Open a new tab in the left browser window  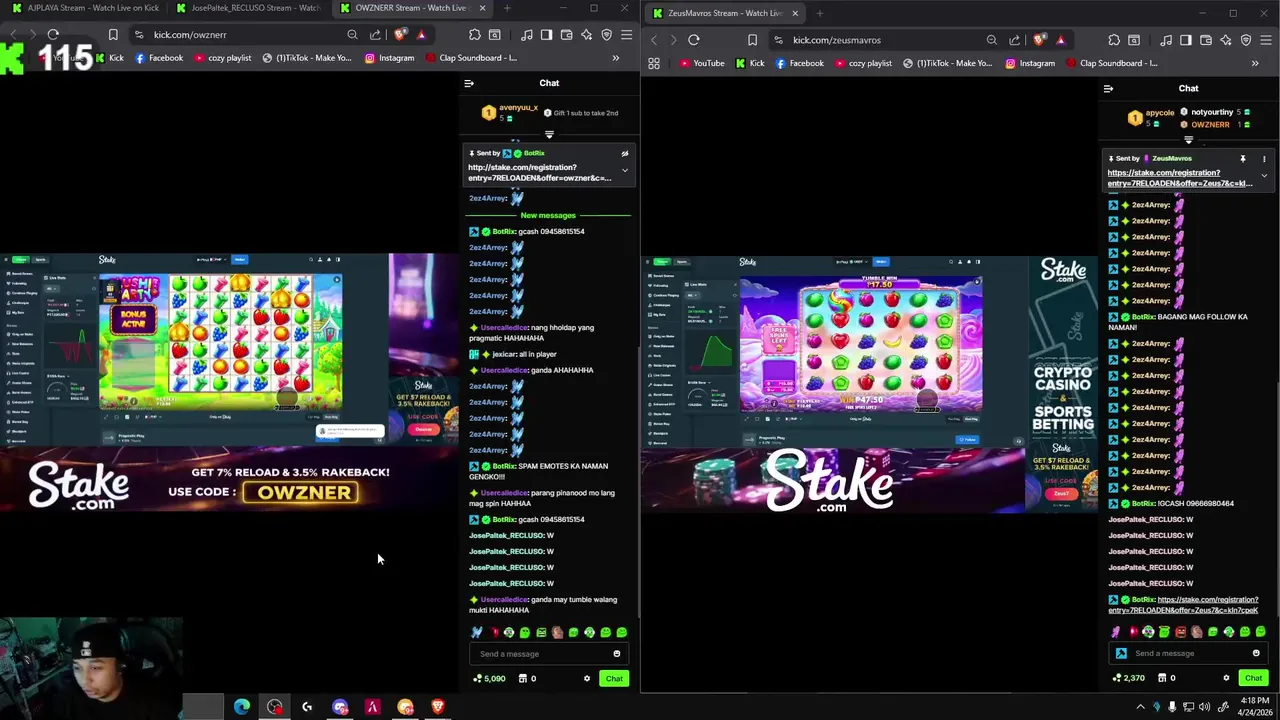[x=507, y=8]
